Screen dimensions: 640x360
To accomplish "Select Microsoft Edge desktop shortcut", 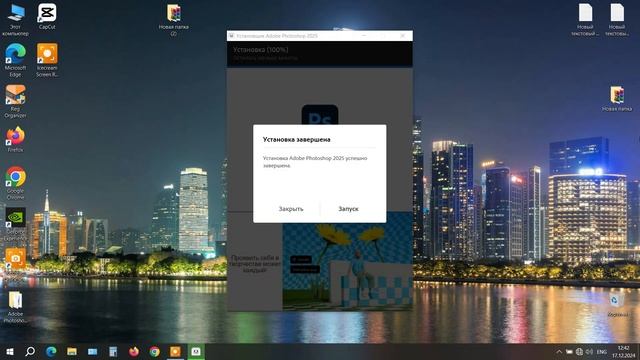I will (15, 60).
